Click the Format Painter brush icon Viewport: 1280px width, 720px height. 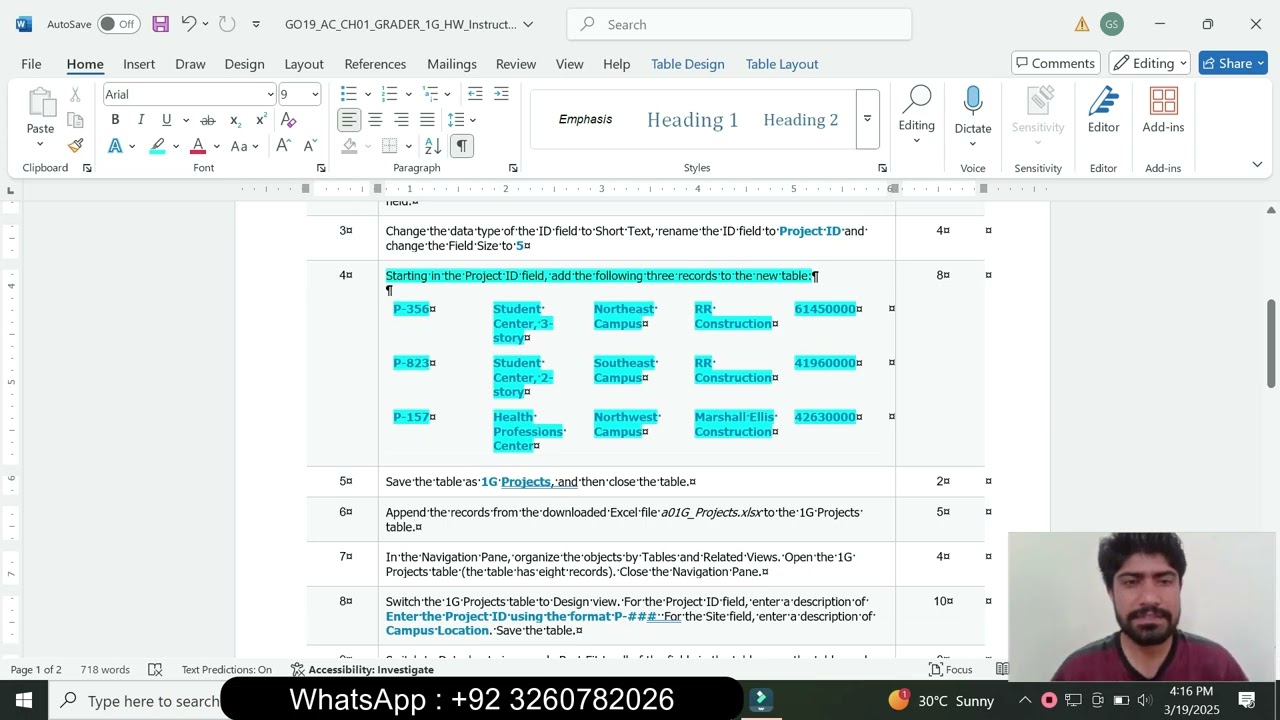[75, 145]
